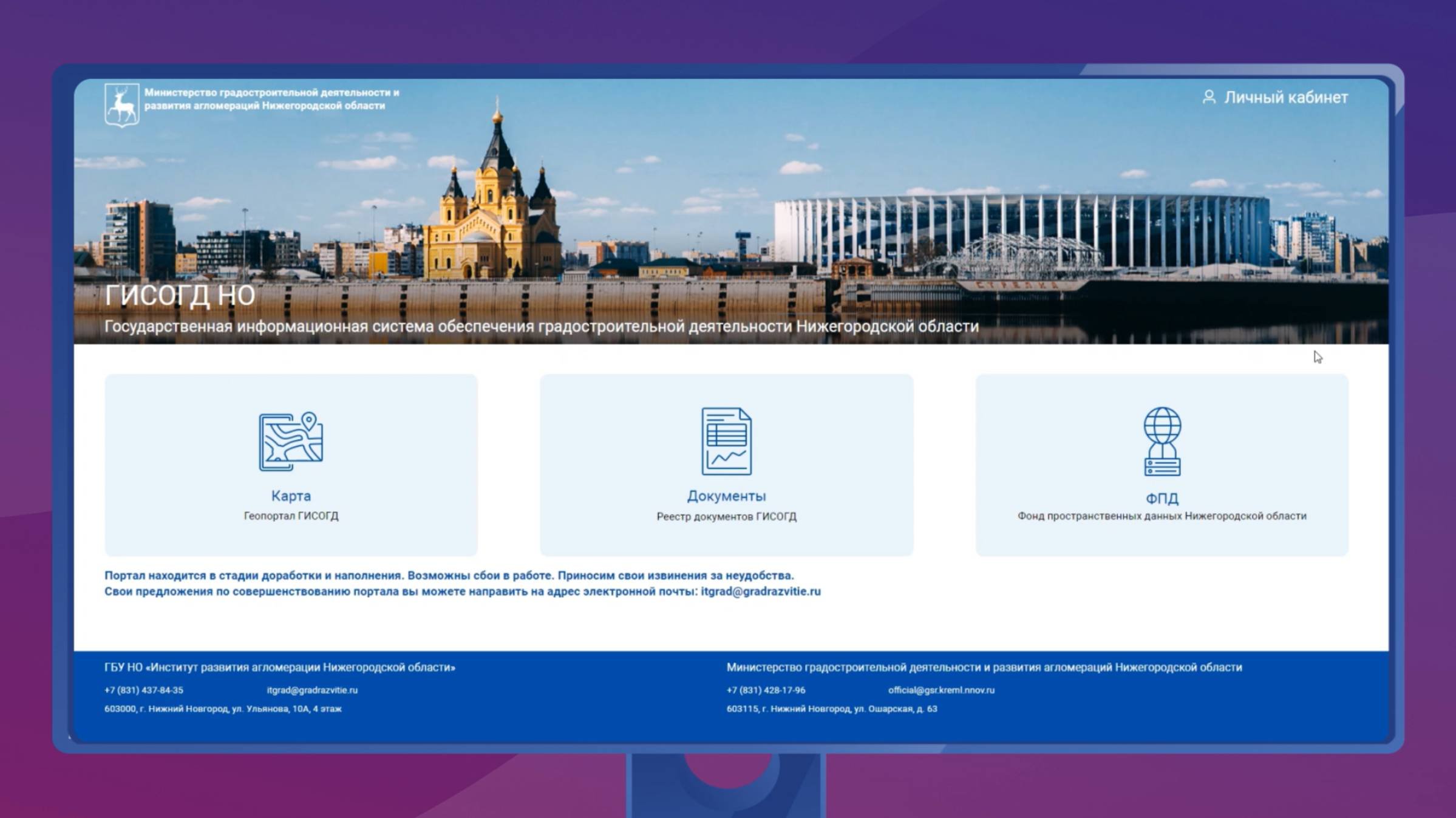The height and width of the screenshot is (818, 1456).
Task: Click the document icon on Документы card
Action: 726,441
